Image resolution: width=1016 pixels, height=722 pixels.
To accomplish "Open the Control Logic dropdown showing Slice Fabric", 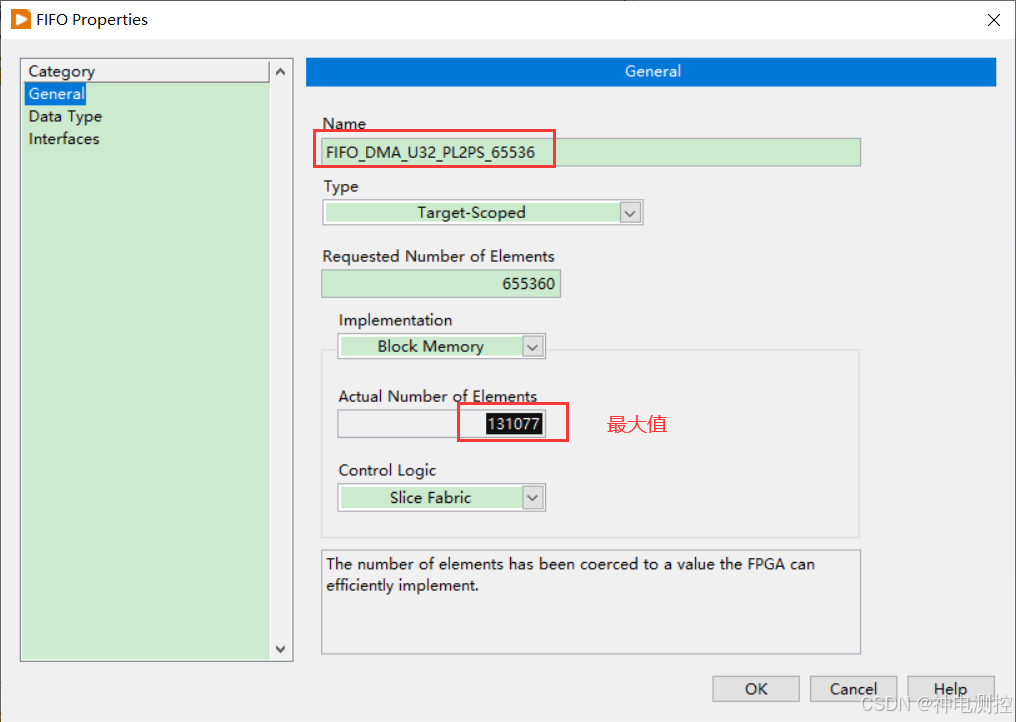I will pyautogui.click(x=441, y=498).
